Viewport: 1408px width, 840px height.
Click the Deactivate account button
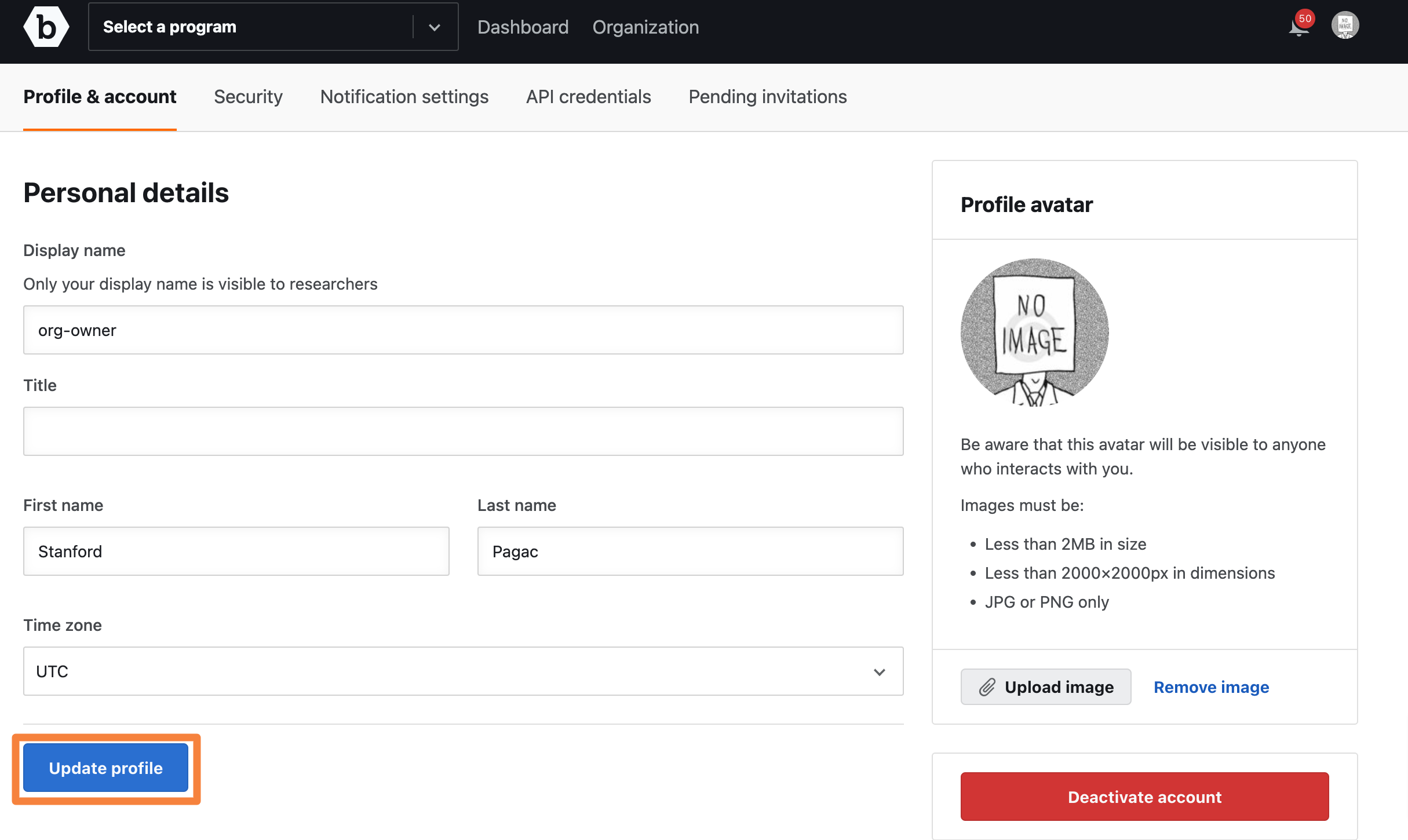point(1144,796)
